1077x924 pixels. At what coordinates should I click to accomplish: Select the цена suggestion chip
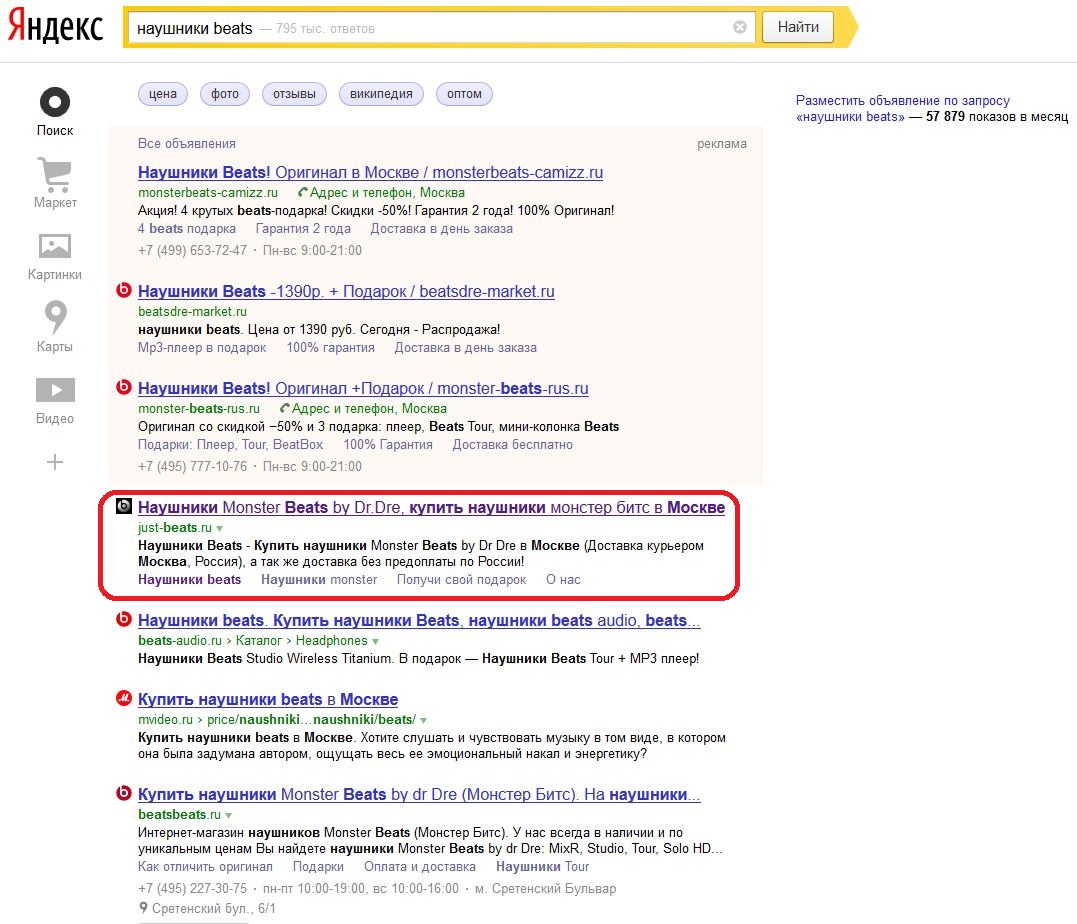pyautogui.click(x=163, y=94)
